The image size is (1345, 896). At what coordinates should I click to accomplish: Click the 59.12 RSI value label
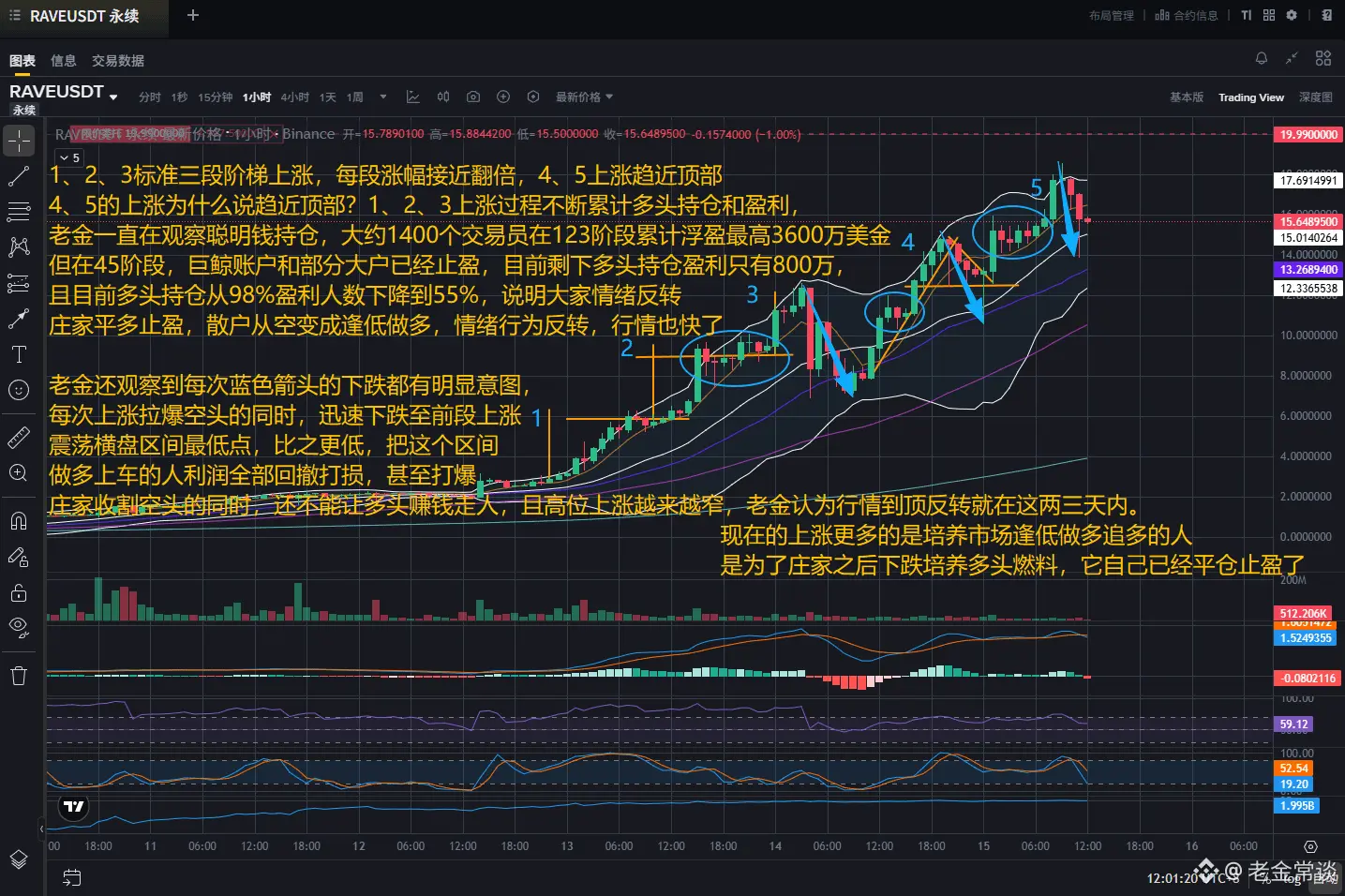click(1294, 724)
